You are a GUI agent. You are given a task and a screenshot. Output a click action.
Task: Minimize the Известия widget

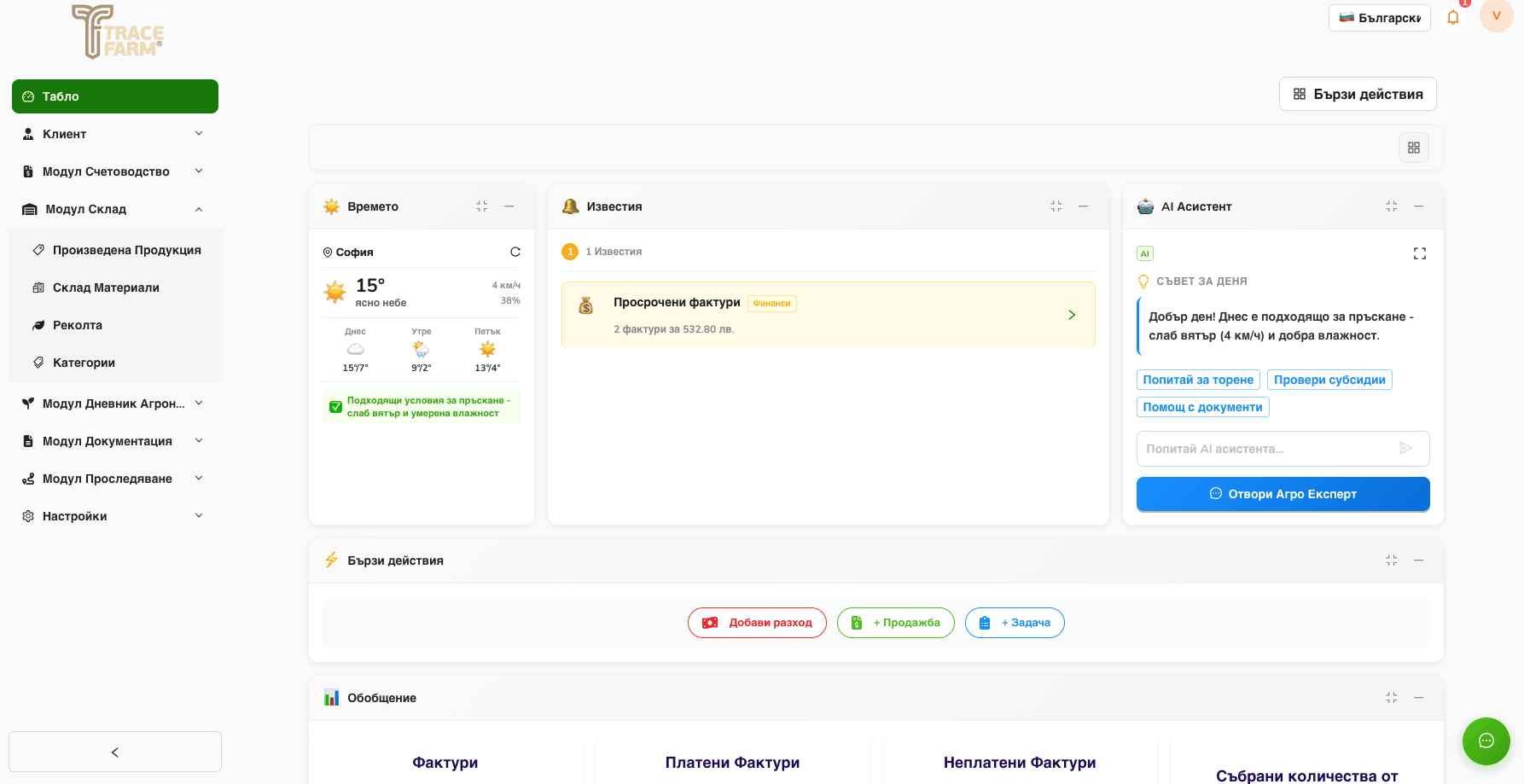(1084, 206)
